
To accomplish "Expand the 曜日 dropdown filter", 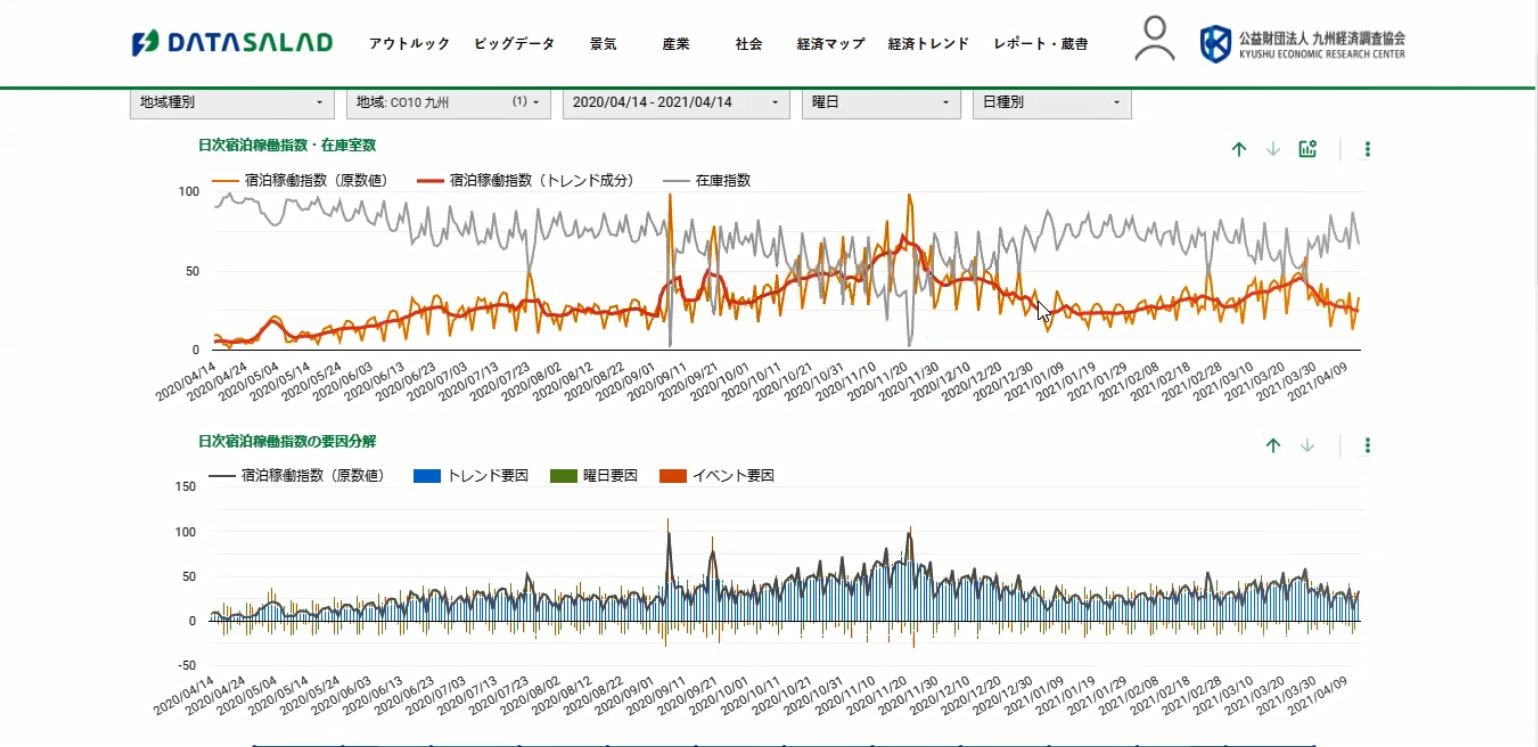I will (x=881, y=102).
